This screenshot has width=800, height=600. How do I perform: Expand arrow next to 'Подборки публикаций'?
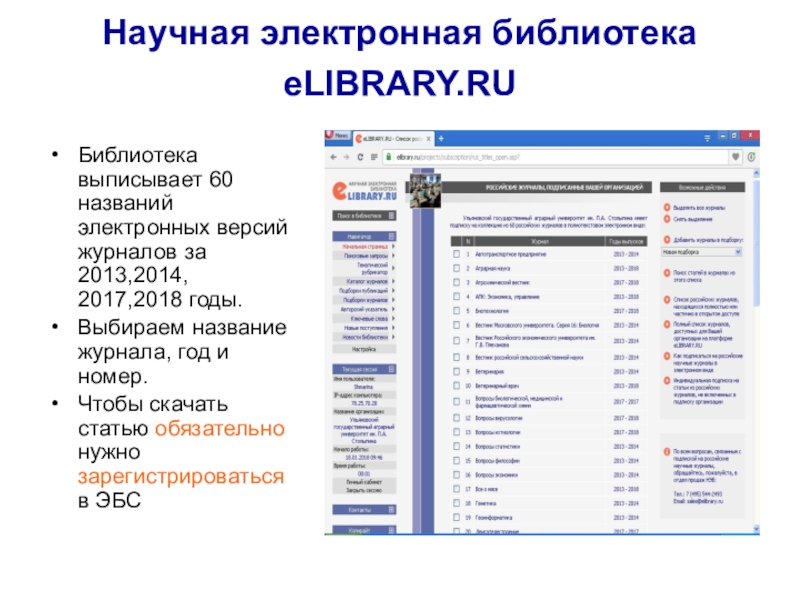393,290
